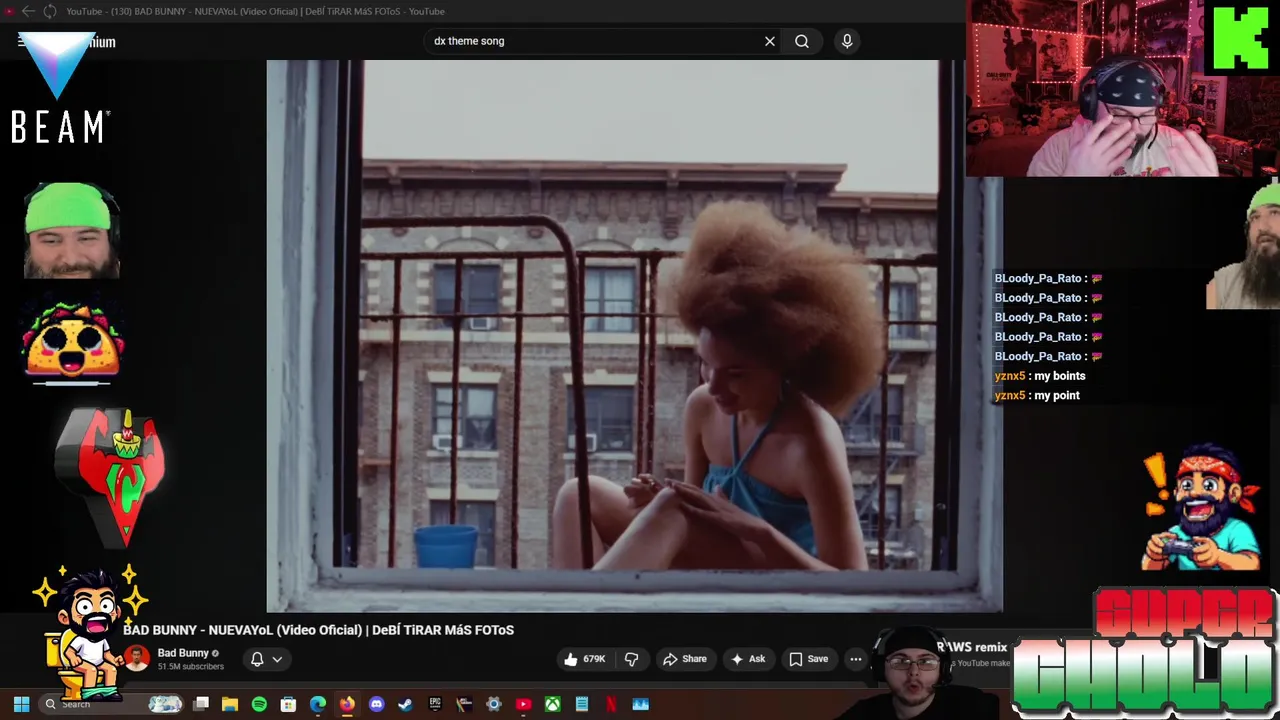Click the YouTube search magnifier button

[802, 41]
